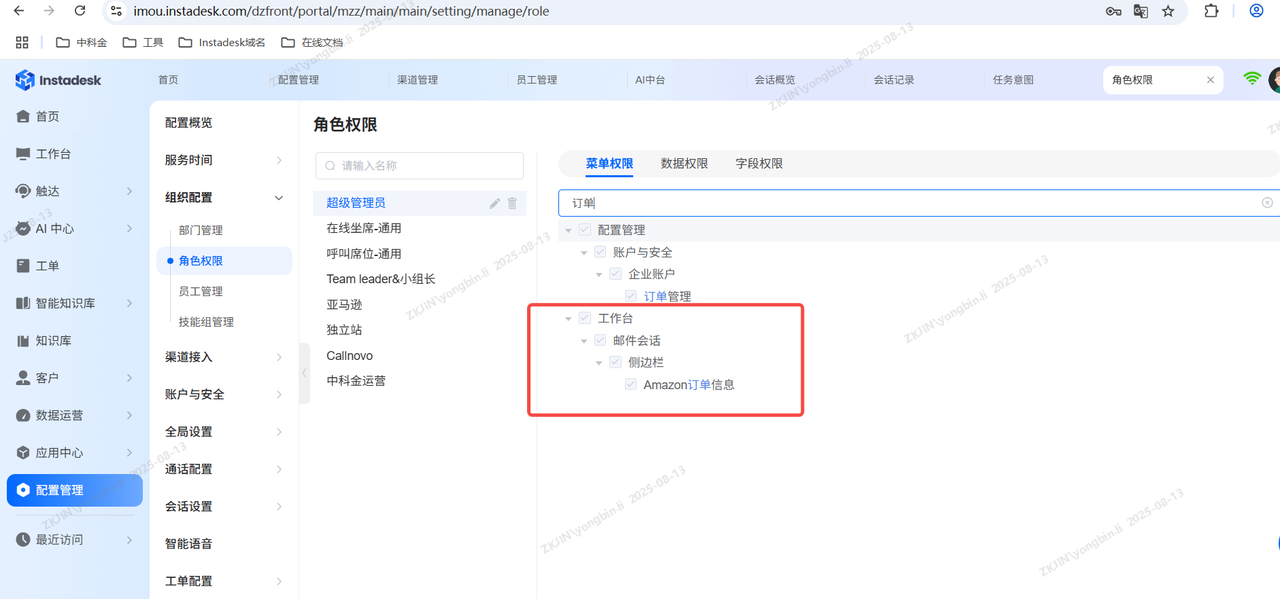Select the 亚马逊 role
Image resolution: width=1280 pixels, height=599 pixels.
(344, 305)
